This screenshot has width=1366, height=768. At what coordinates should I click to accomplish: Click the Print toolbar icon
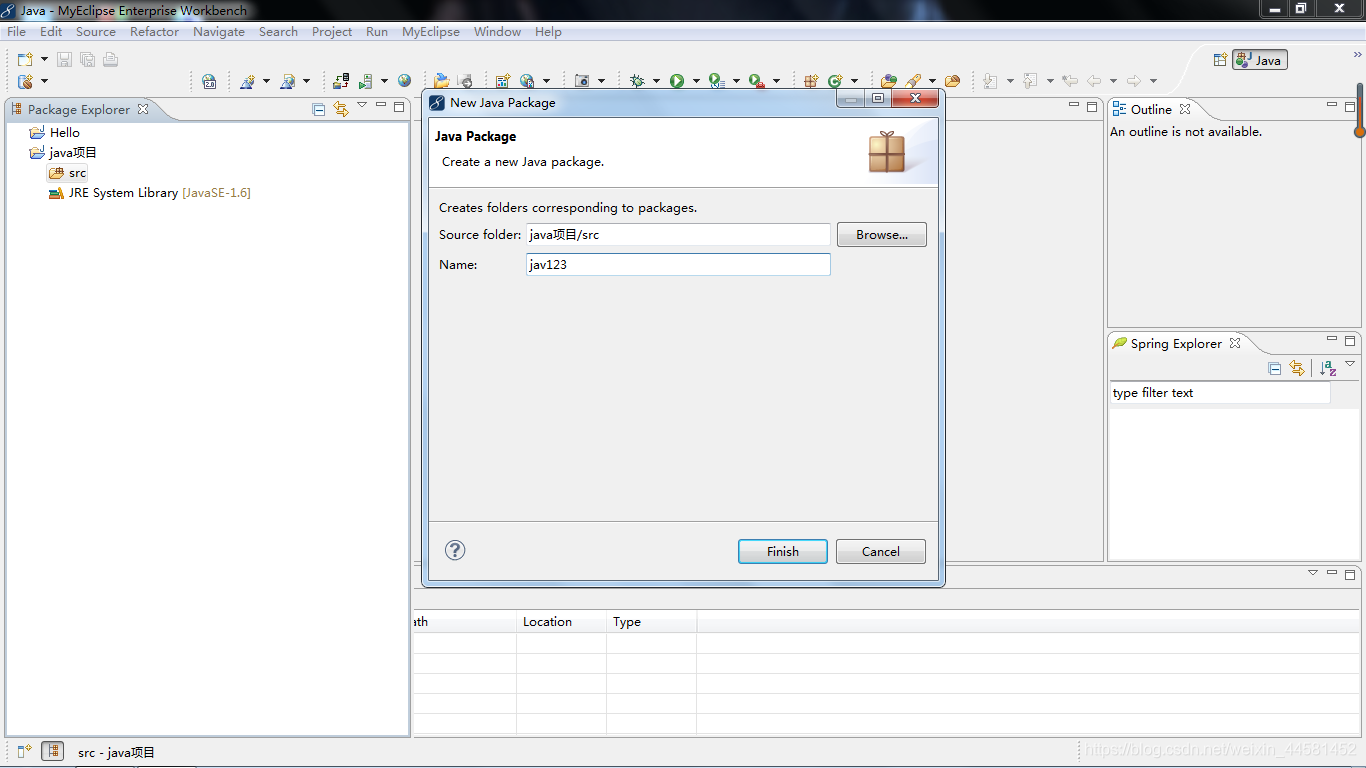point(110,60)
